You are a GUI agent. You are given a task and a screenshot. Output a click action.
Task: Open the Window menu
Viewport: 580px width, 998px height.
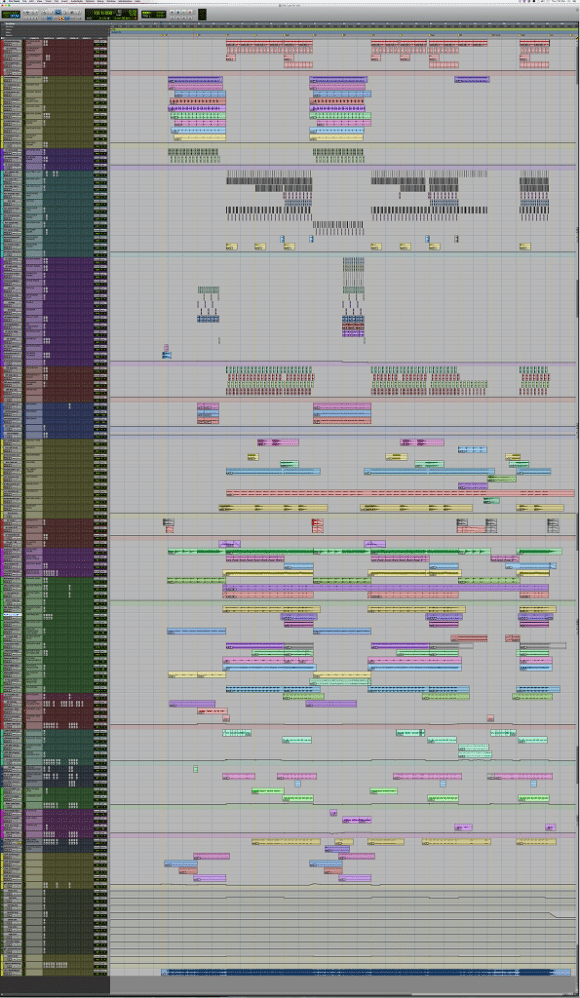point(111,2)
